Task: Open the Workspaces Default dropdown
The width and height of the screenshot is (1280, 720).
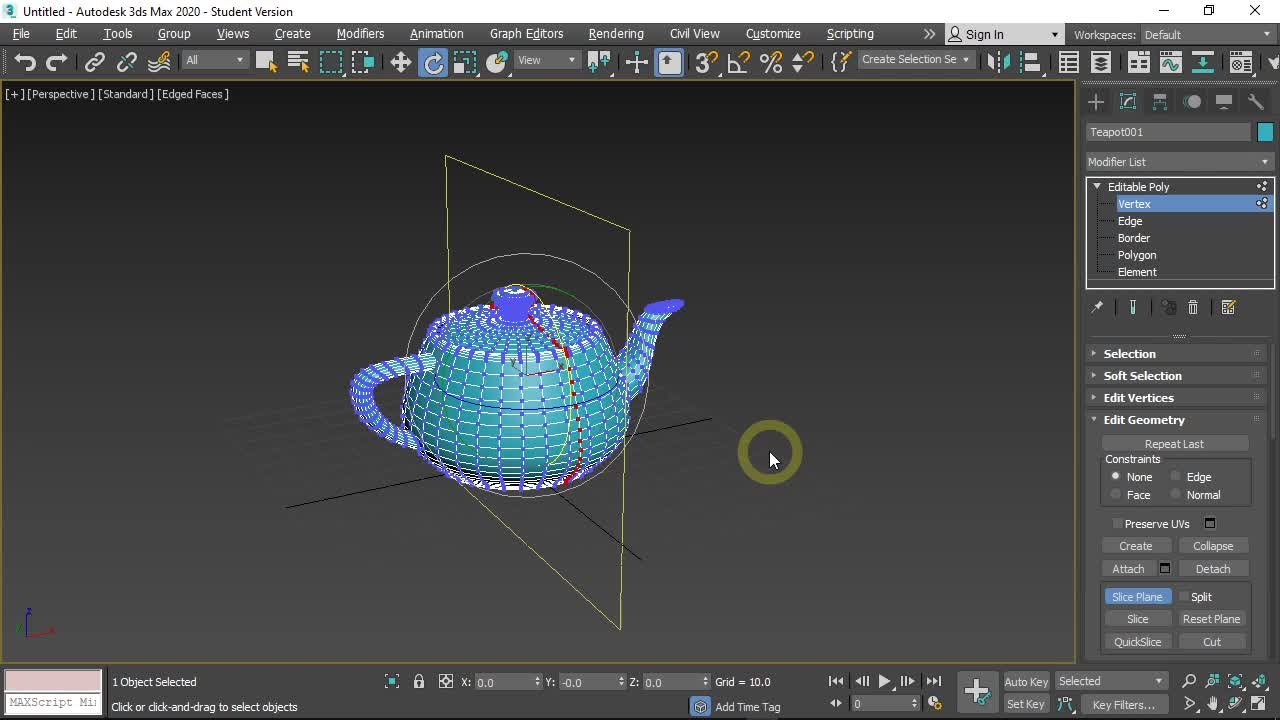Action: (x=1206, y=35)
